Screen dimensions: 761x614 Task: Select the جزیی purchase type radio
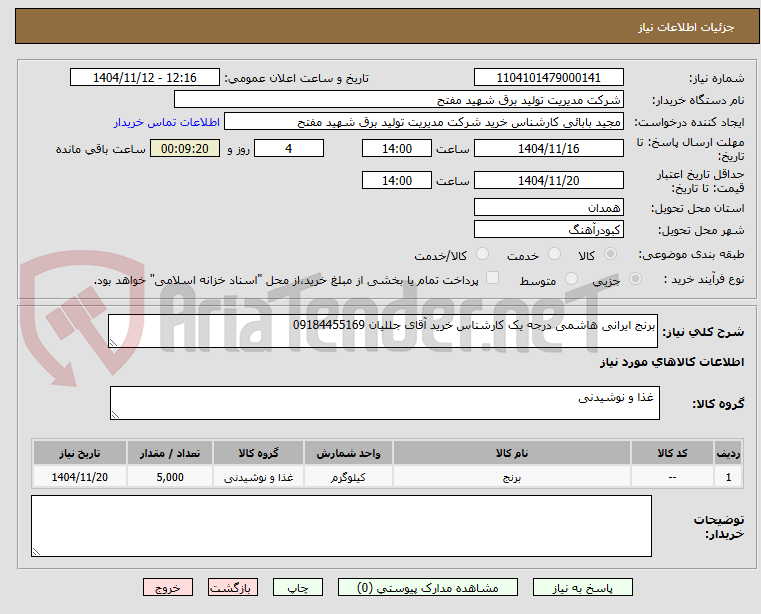[x=635, y=279]
